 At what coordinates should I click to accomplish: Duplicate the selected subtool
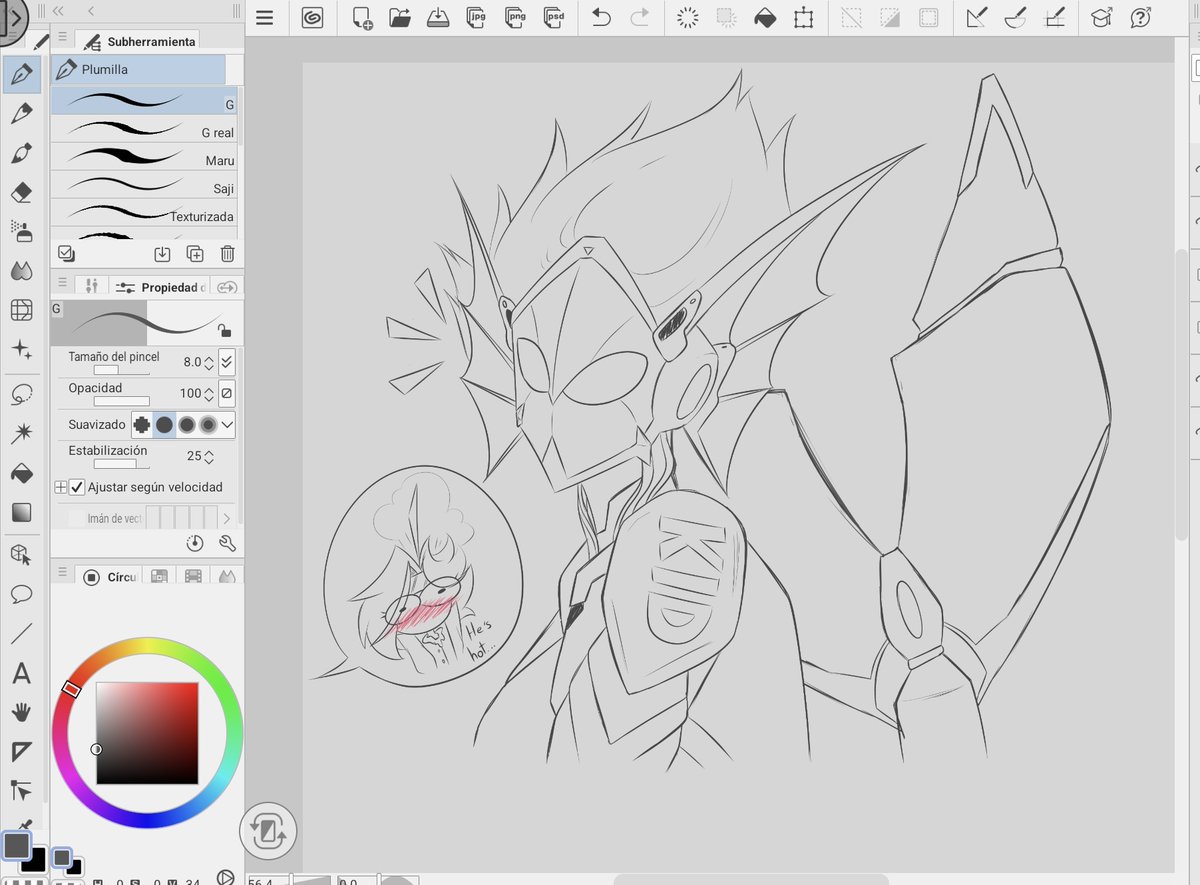click(x=195, y=254)
